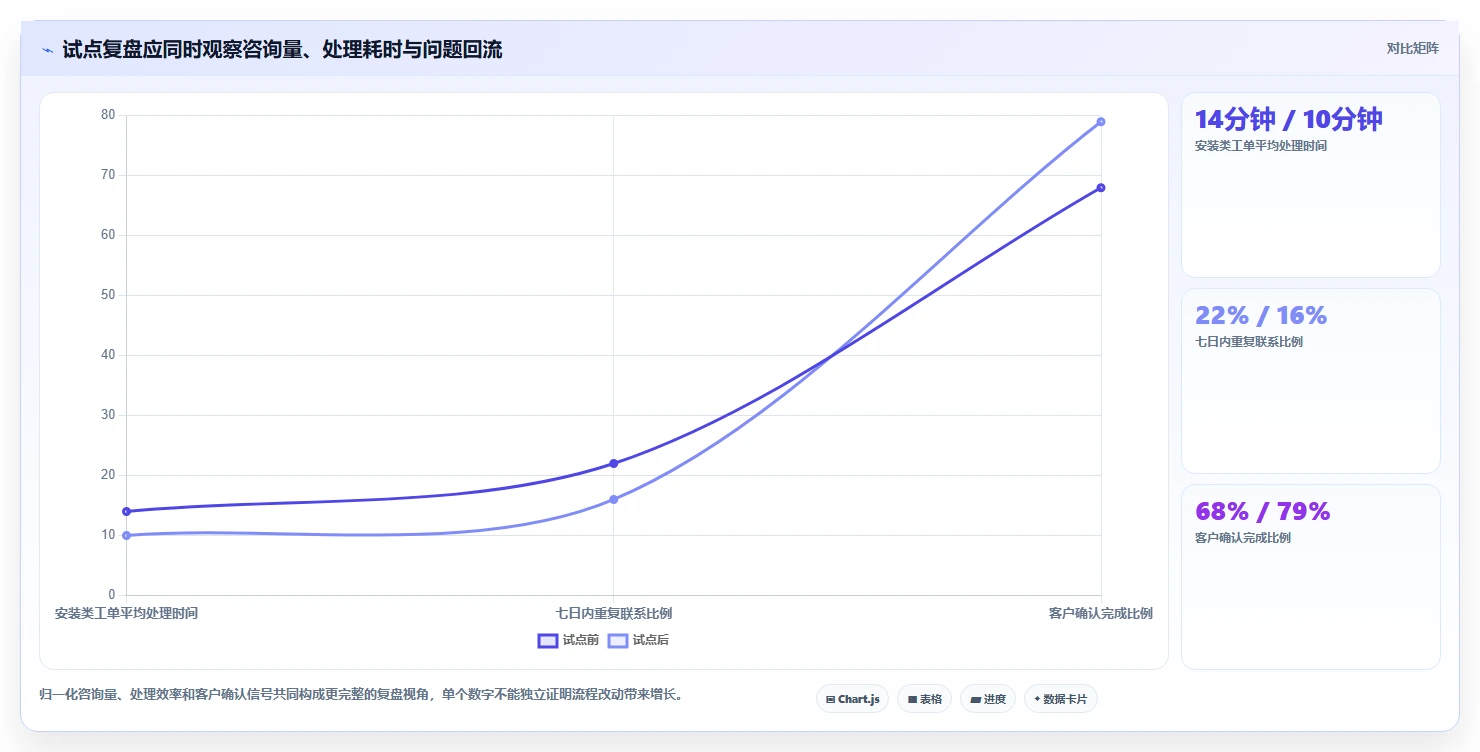1480x752 pixels.
Task: Click the axis label 客户确认完成比例
Action: tap(1100, 613)
